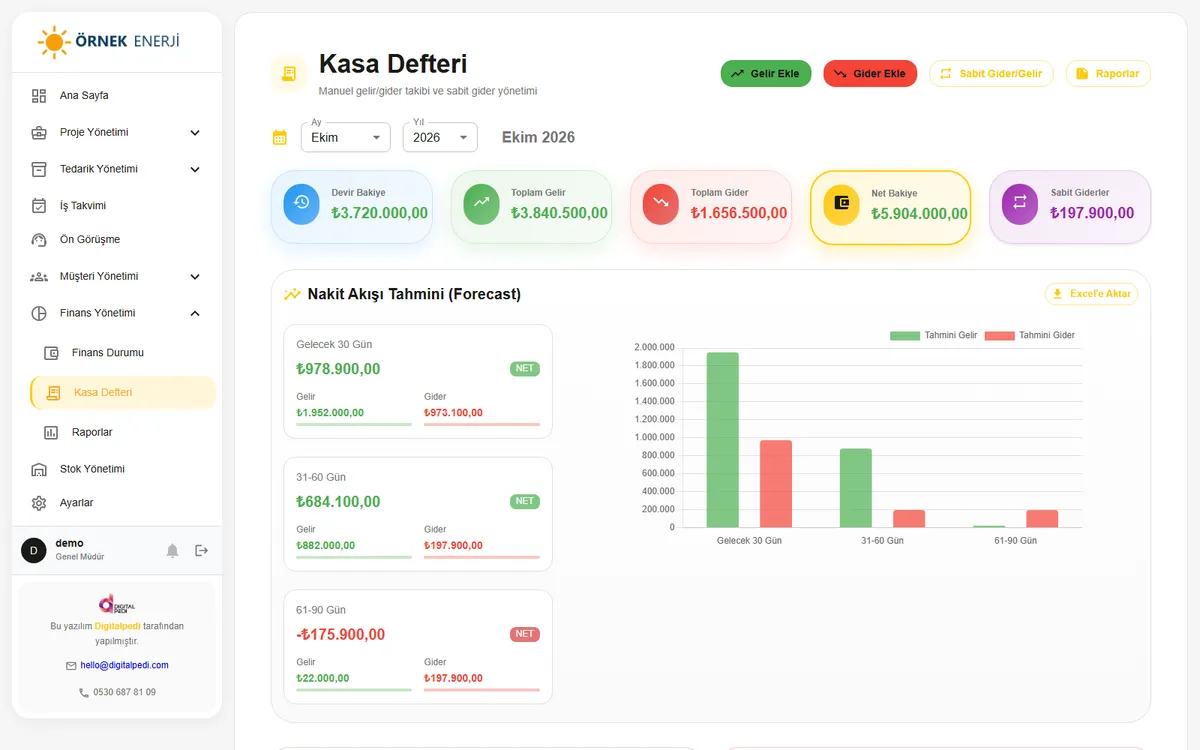Click the Müşteri Yönetimi people icon

pos(39,276)
